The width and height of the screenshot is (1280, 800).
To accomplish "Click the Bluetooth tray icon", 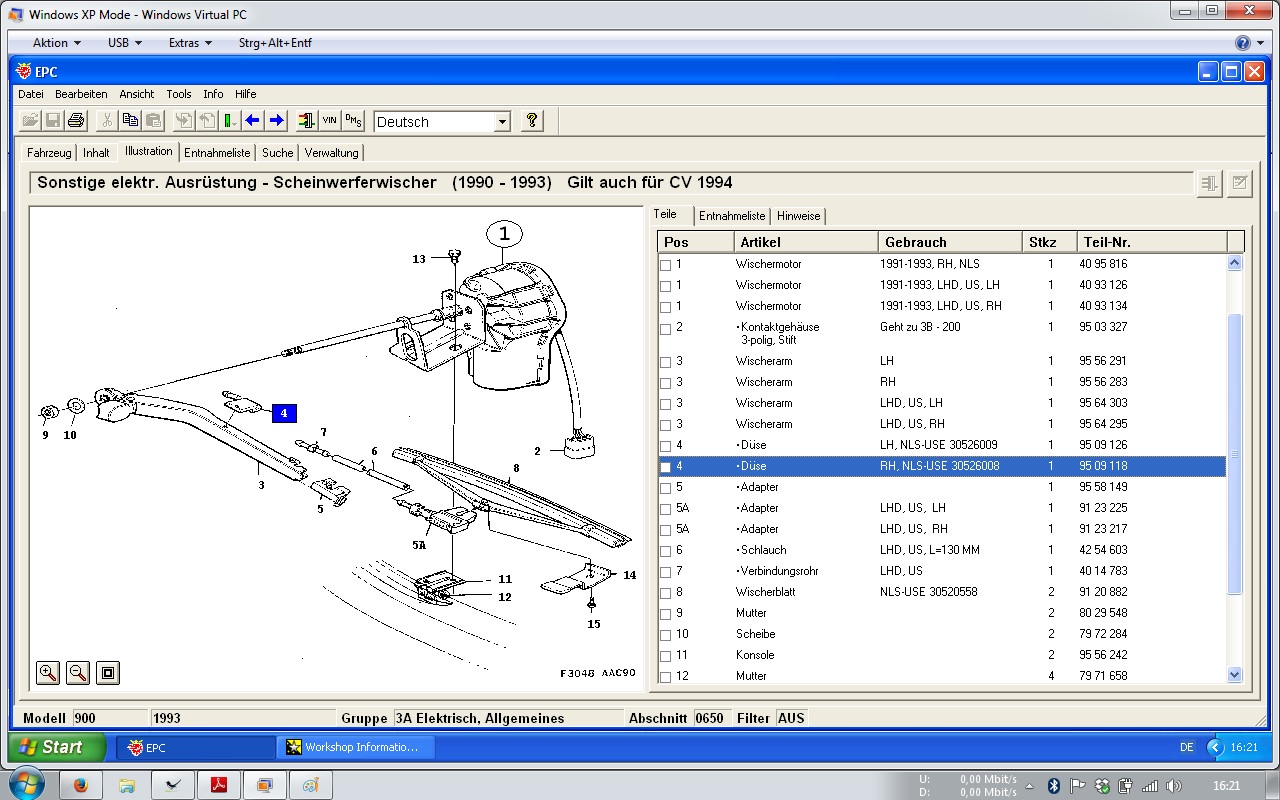I will [x=1054, y=786].
